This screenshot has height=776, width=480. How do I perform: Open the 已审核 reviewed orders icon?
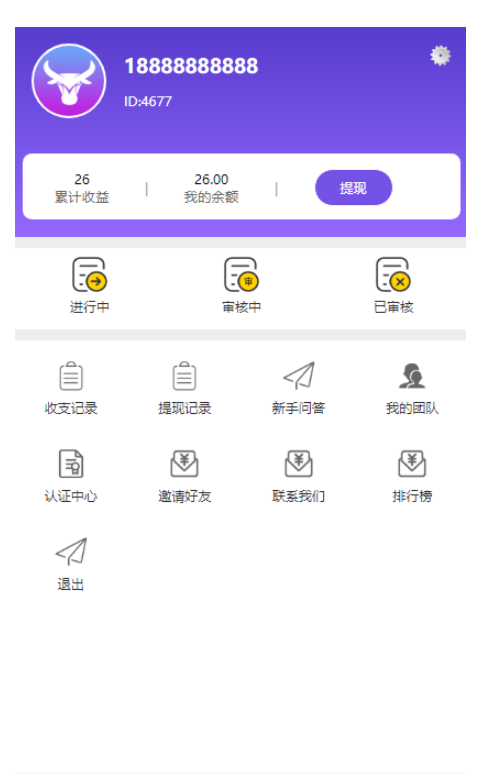point(393,274)
